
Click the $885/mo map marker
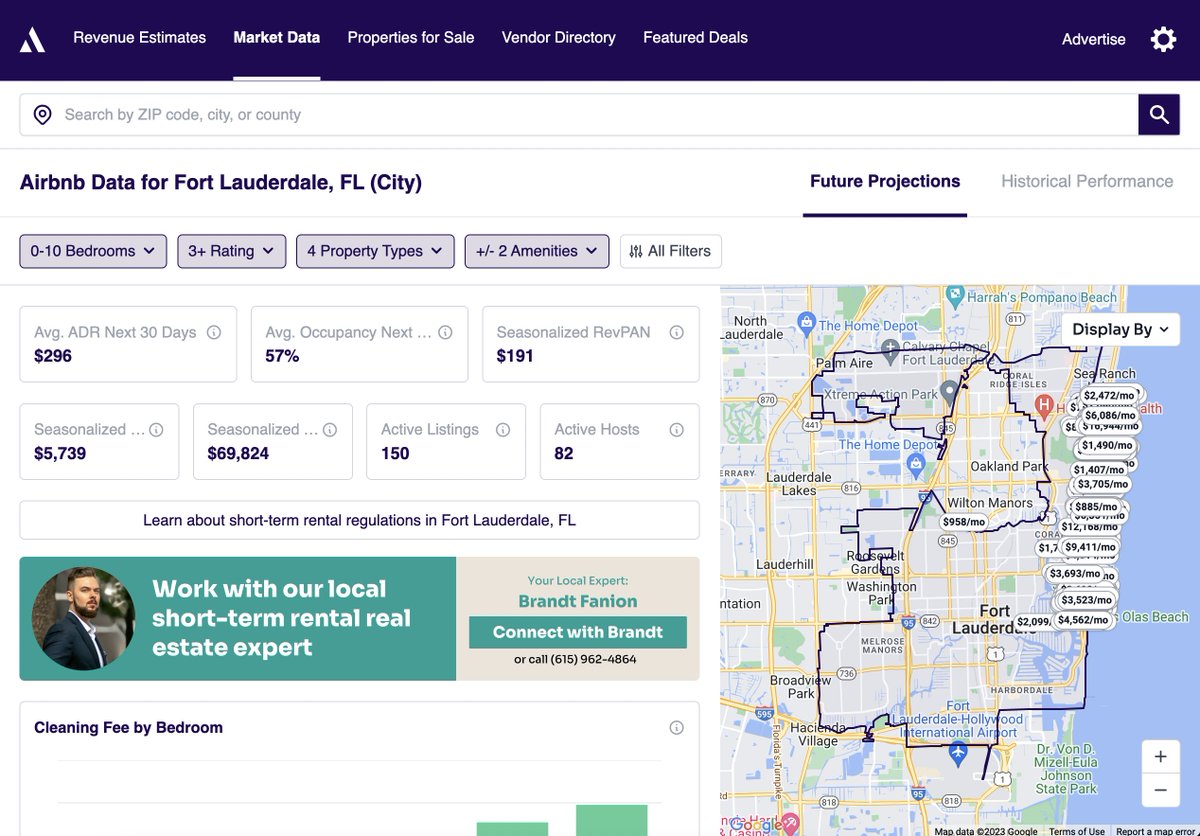tap(1097, 507)
